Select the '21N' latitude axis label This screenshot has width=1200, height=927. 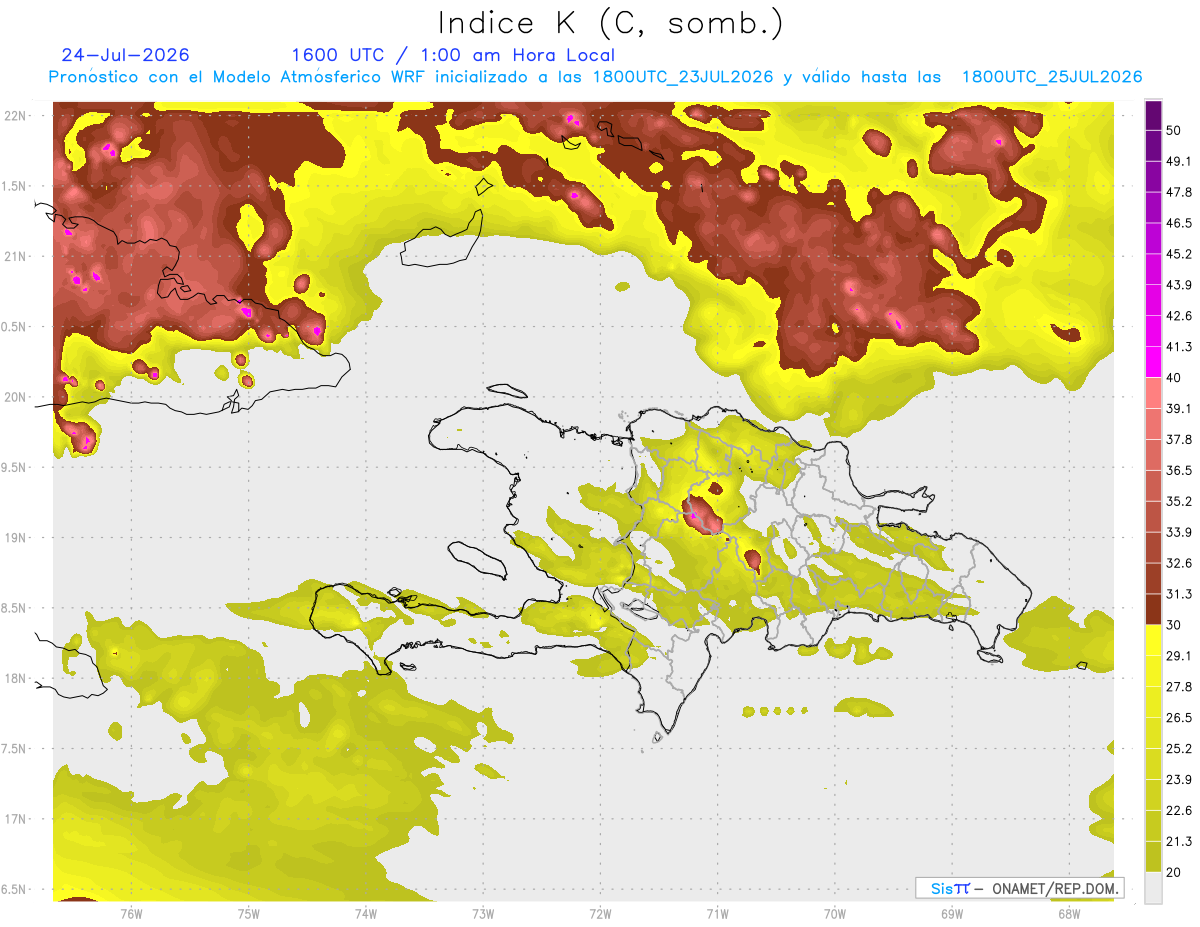coord(17,256)
